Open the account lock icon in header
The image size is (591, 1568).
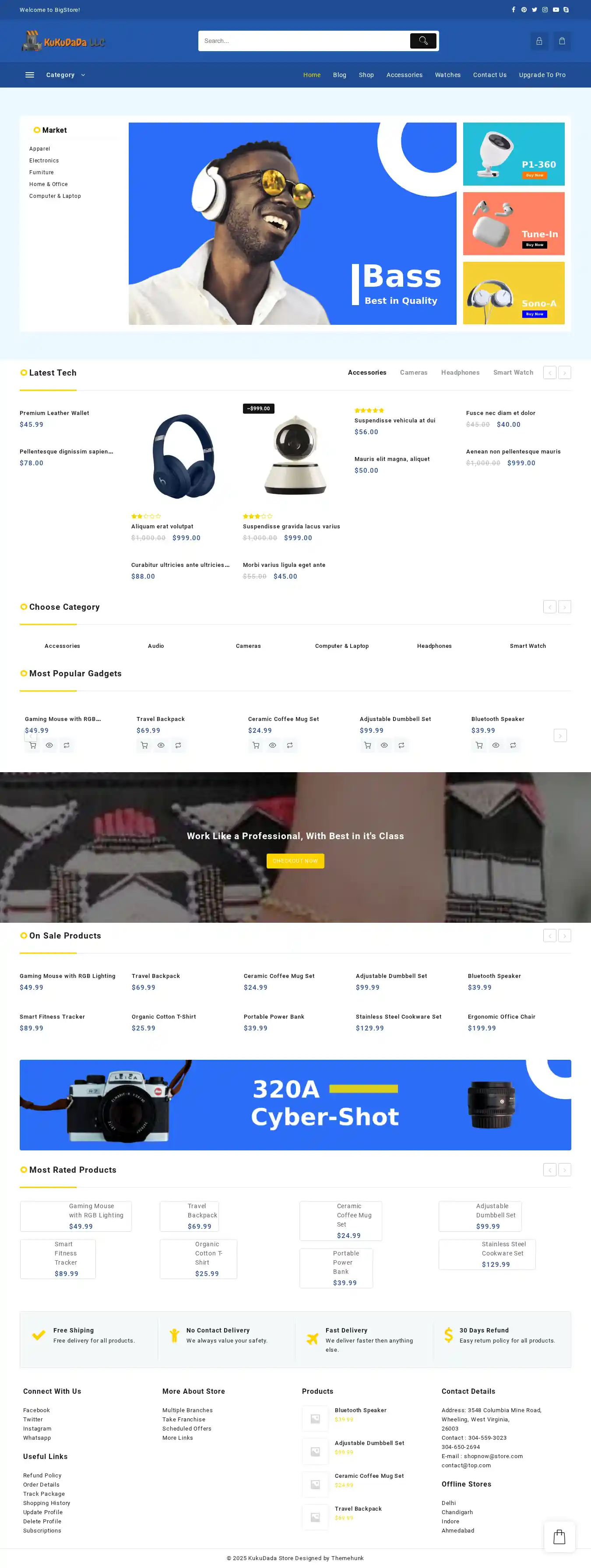pos(538,41)
